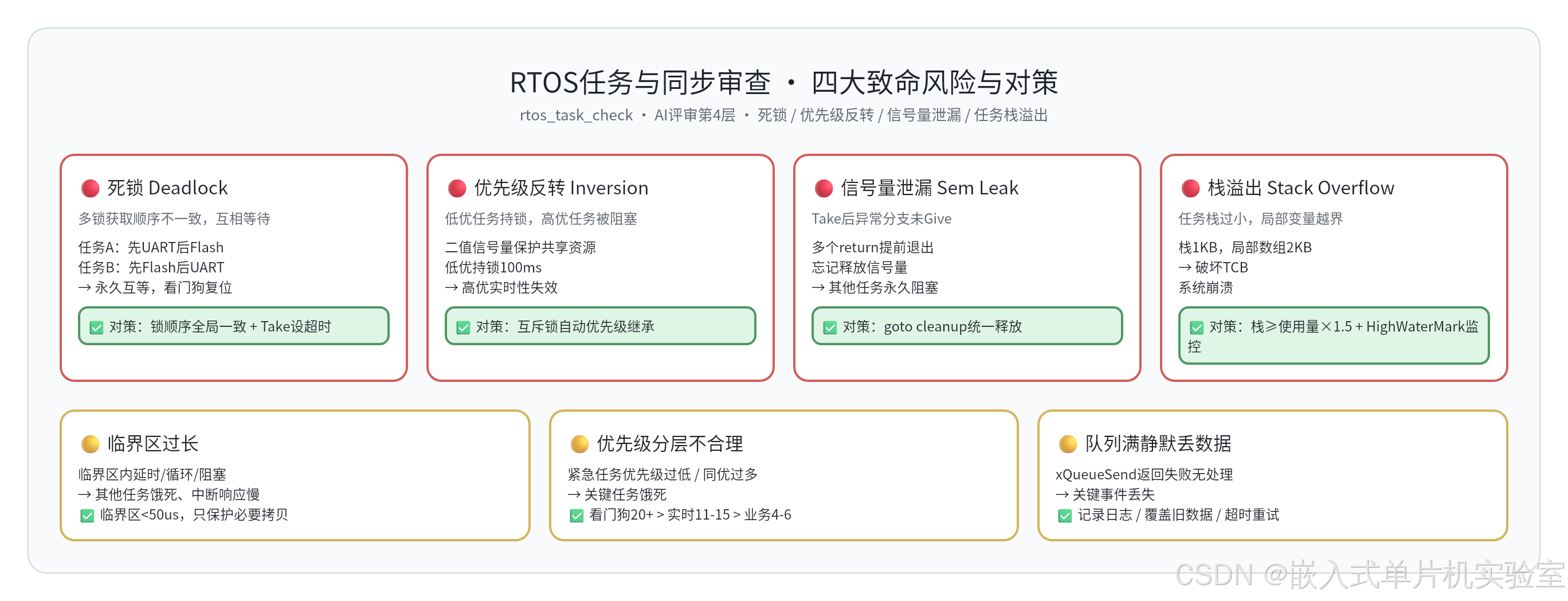The width and height of the screenshot is (1568, 601).
Task: Click the yellow dot beside 临界区过长
Action: click(90, 444)
